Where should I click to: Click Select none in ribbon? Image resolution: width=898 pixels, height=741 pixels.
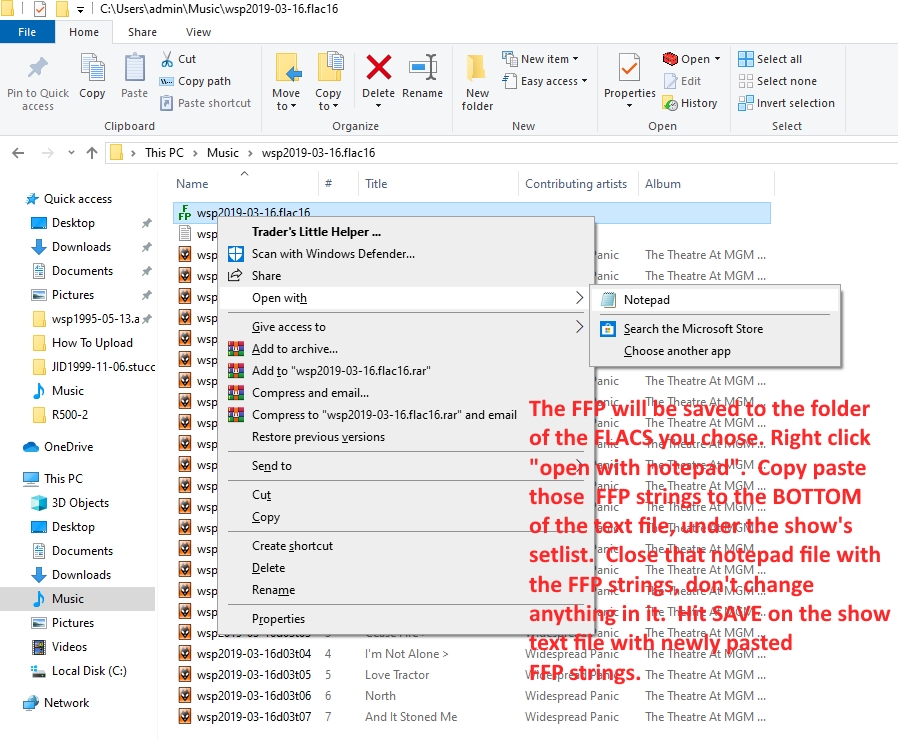[x=778, y=81]
